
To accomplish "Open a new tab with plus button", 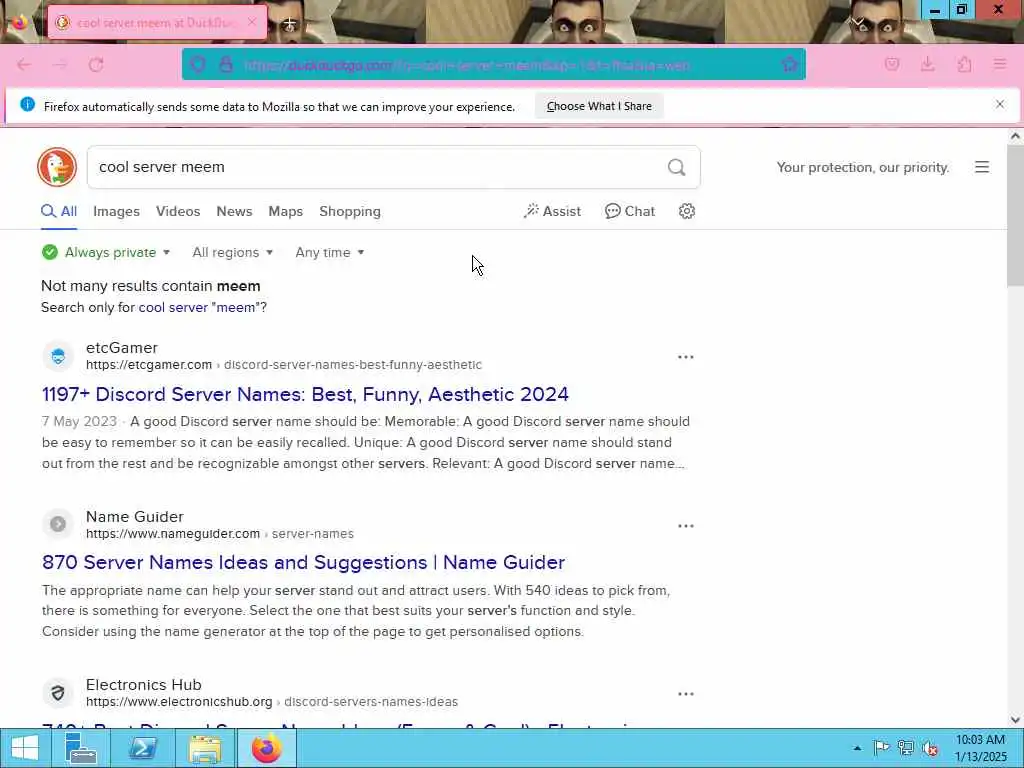I will (x=289, y=24).
